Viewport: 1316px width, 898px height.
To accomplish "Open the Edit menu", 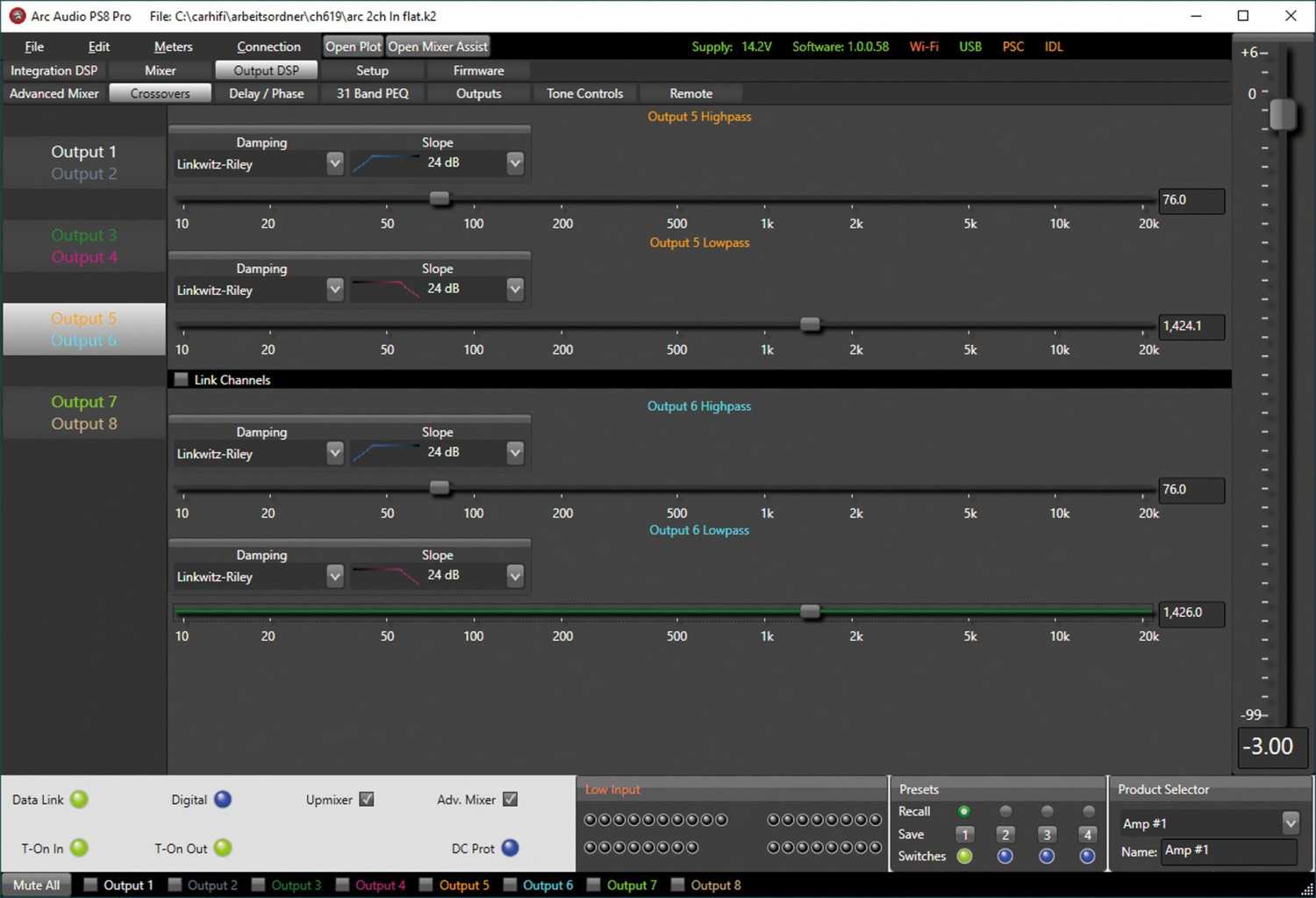I will click(x=99, y=47).
